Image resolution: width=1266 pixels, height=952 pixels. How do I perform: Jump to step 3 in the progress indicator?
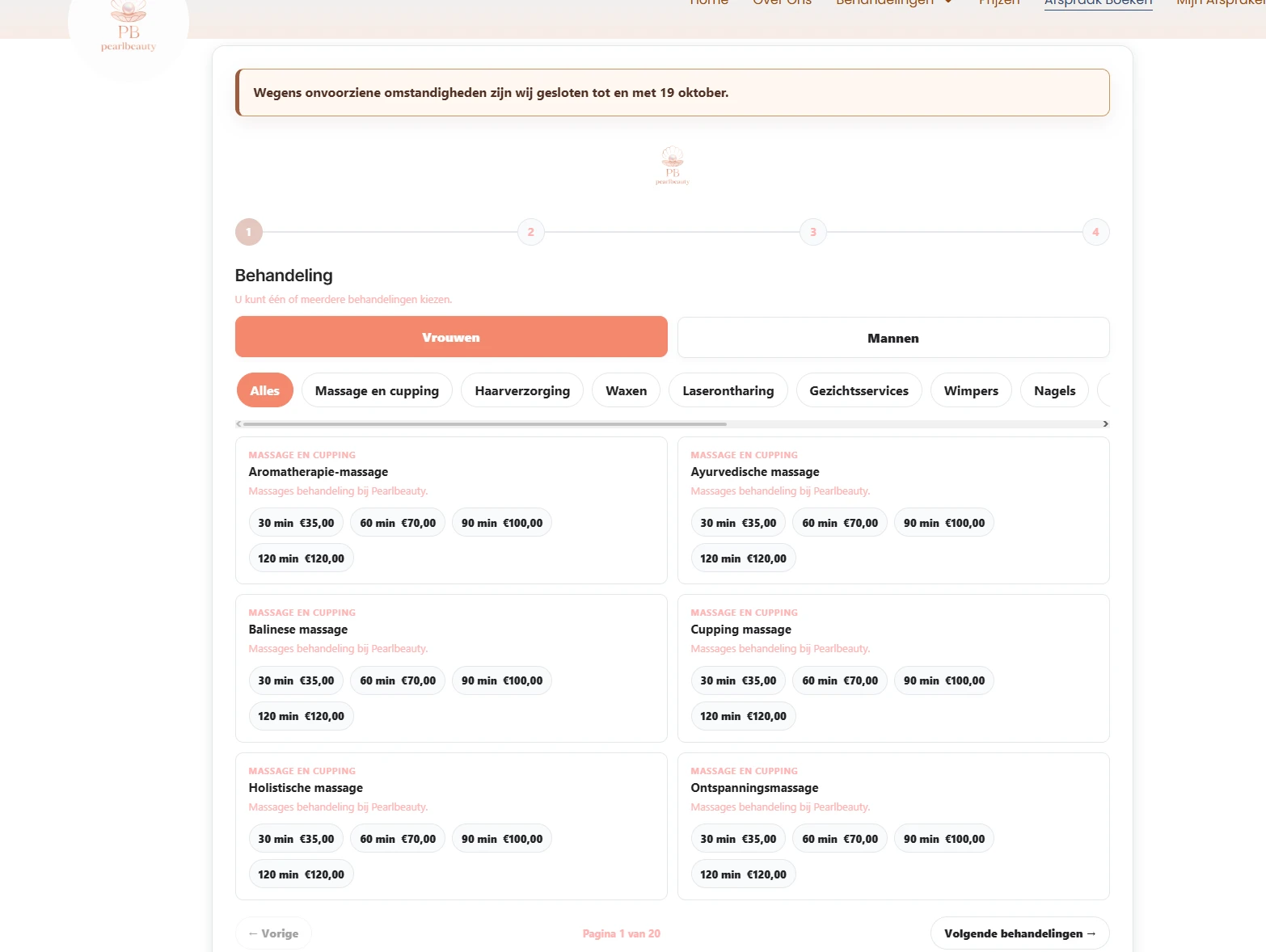click(x=813, y=232)
